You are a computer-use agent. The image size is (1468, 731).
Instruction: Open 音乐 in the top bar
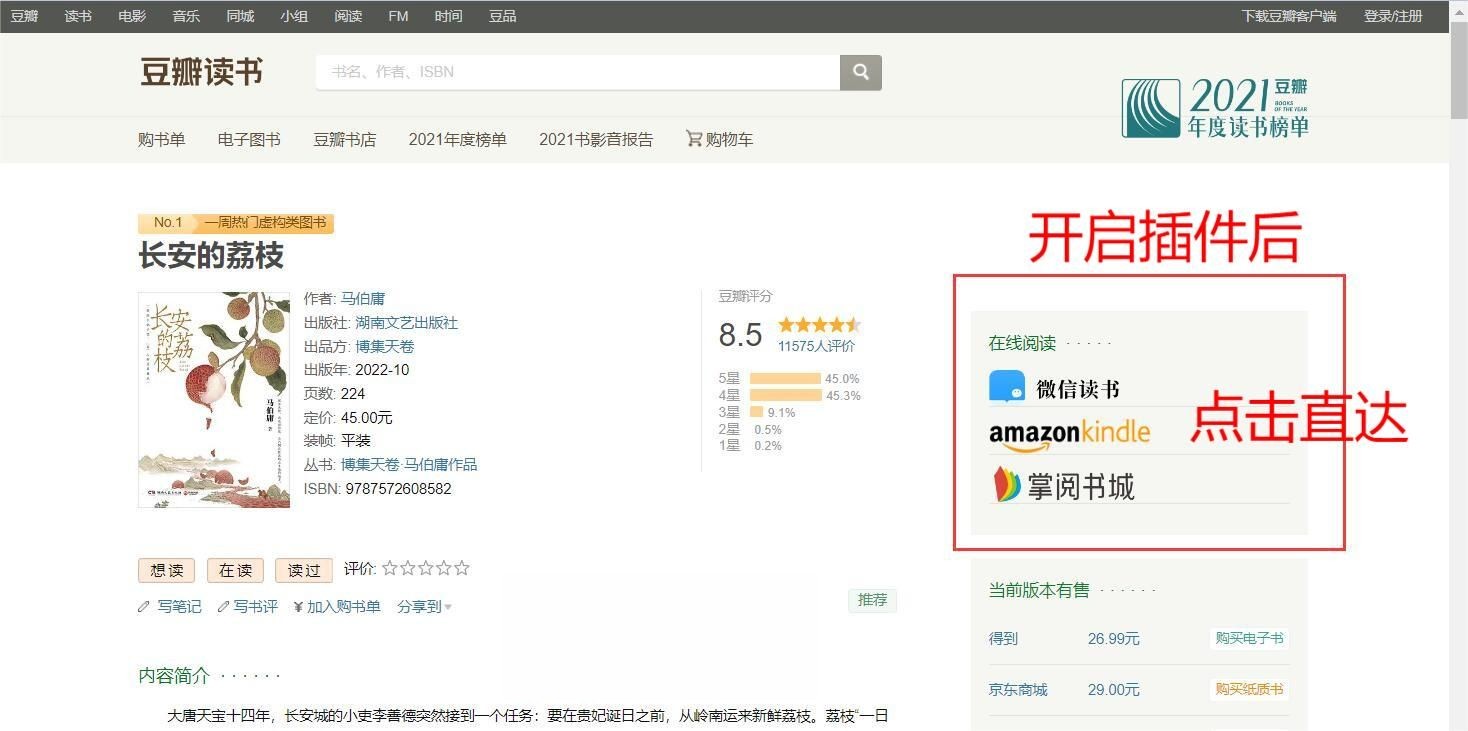pos(186,16)
